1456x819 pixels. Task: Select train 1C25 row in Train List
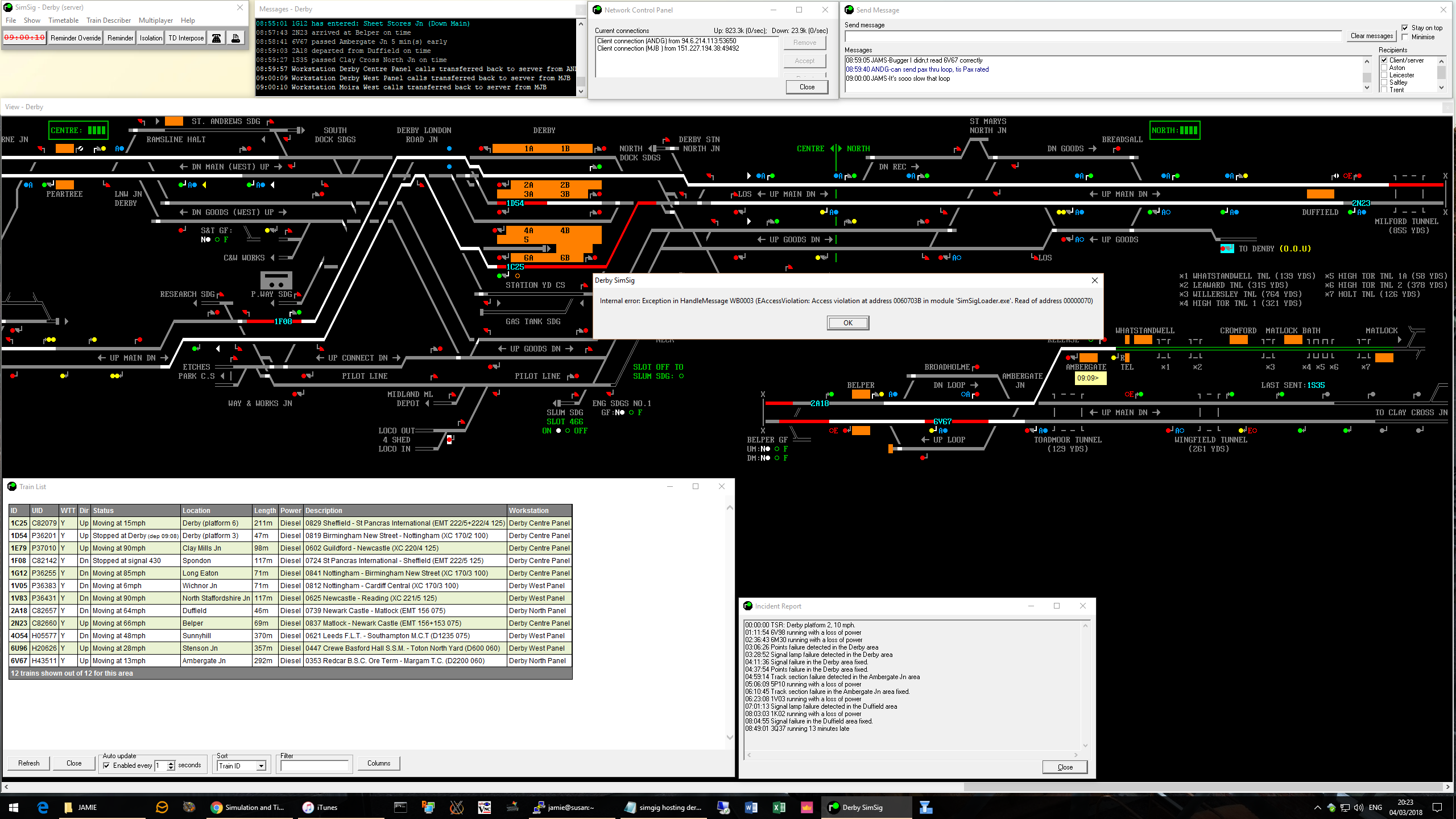click(x=291, y=523)
